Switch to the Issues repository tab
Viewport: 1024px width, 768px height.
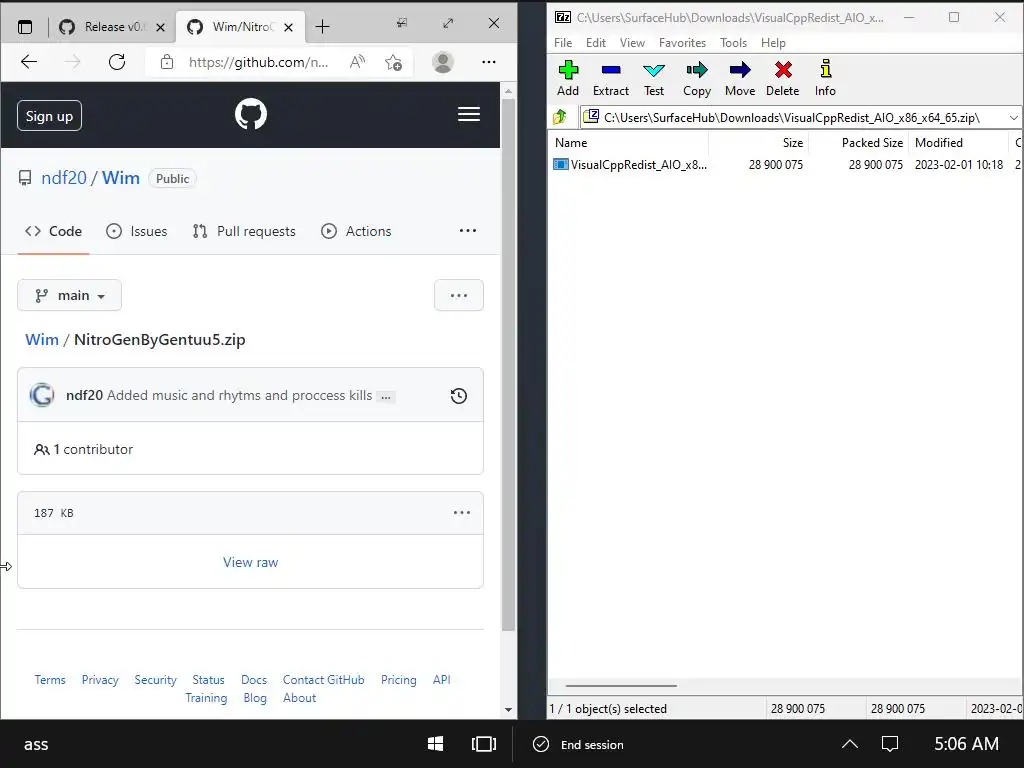[136, 231]
